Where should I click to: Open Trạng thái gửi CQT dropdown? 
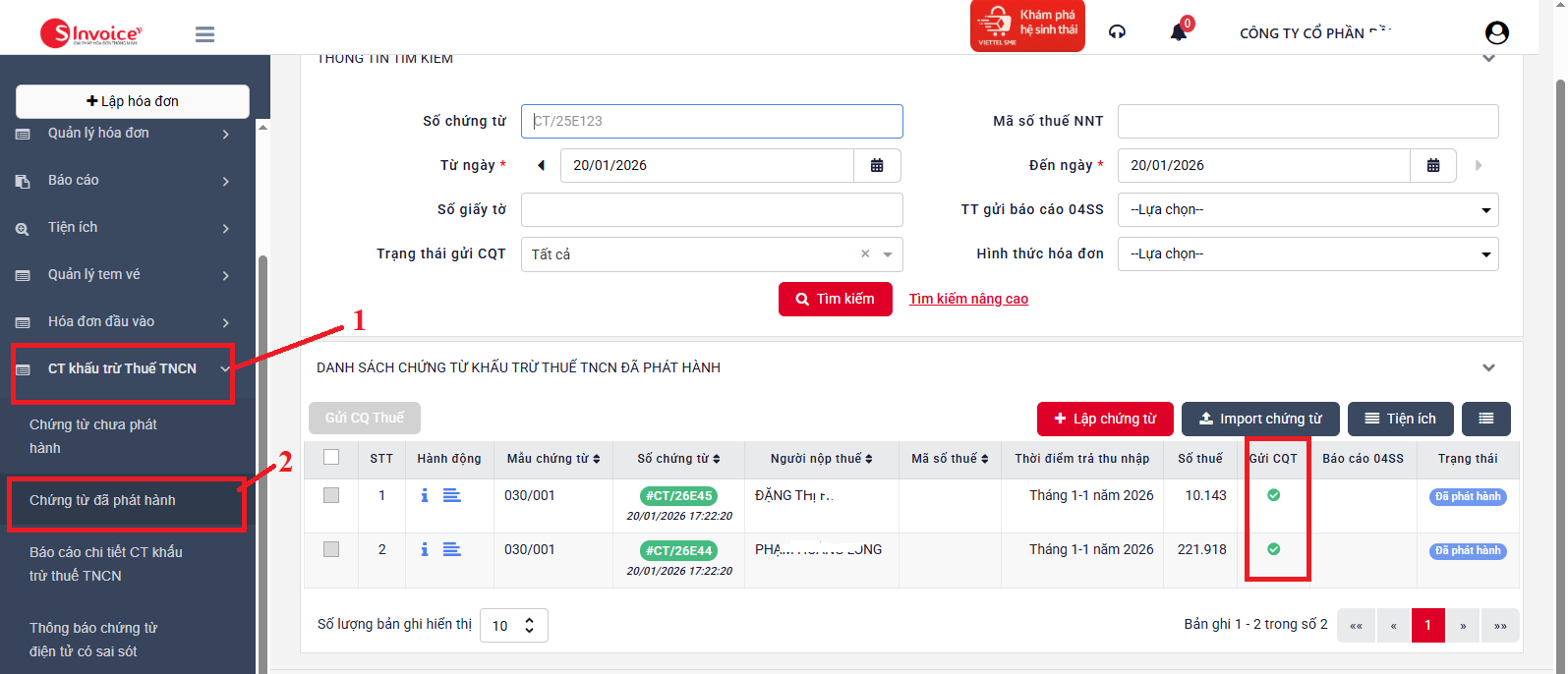[x=712, y=254]
